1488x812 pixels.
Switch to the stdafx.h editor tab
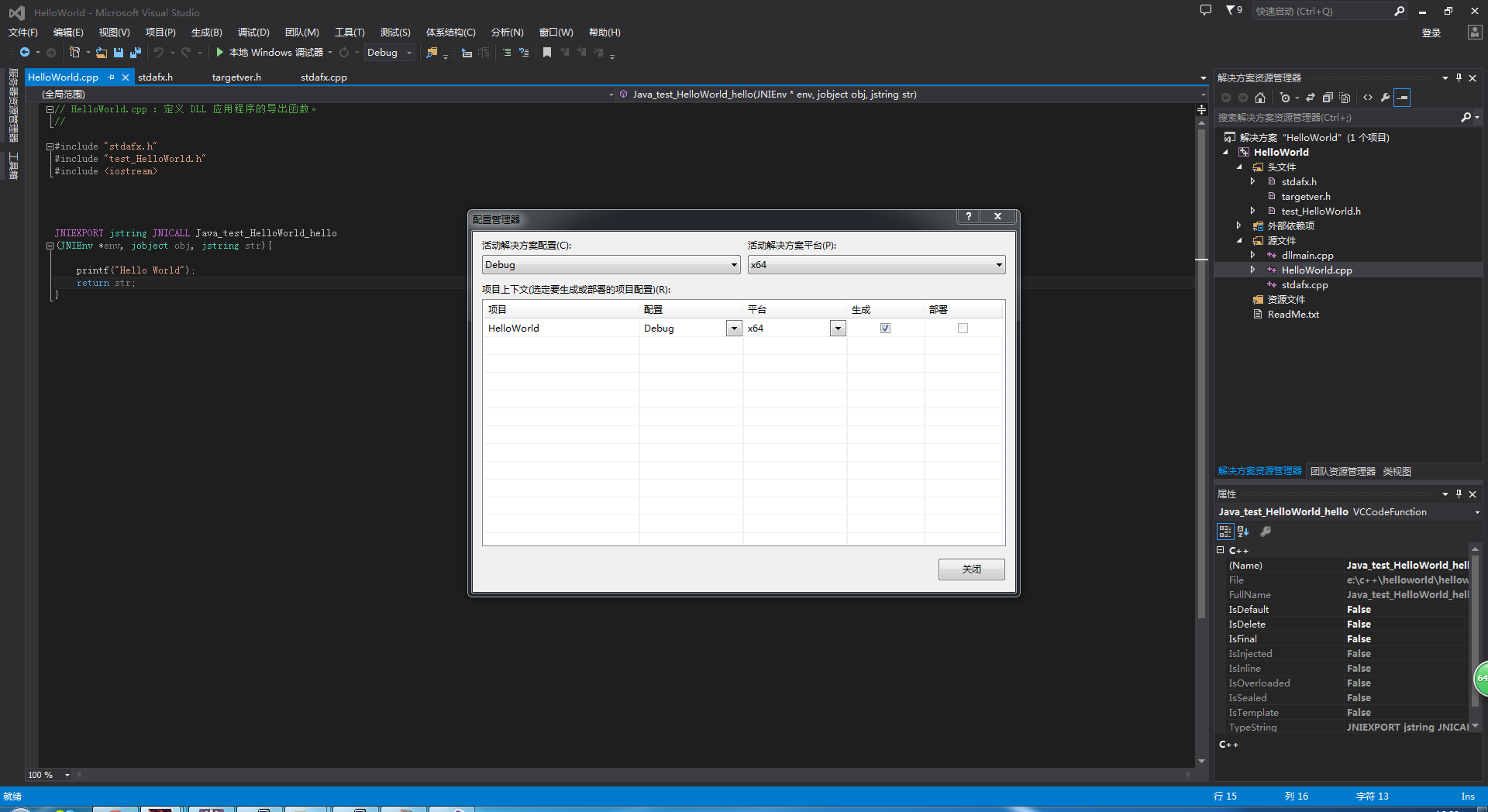156,77
